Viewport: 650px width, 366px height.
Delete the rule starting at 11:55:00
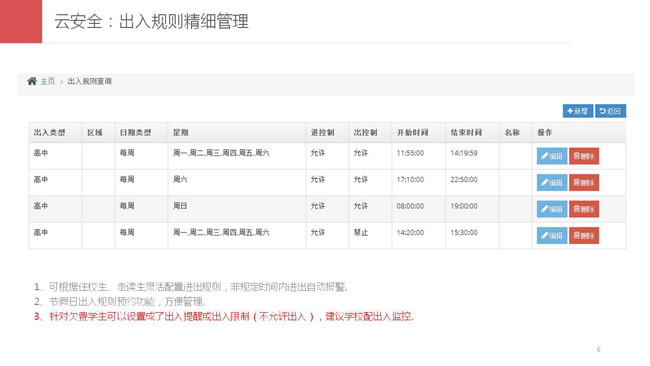click(x=584, y=156)
